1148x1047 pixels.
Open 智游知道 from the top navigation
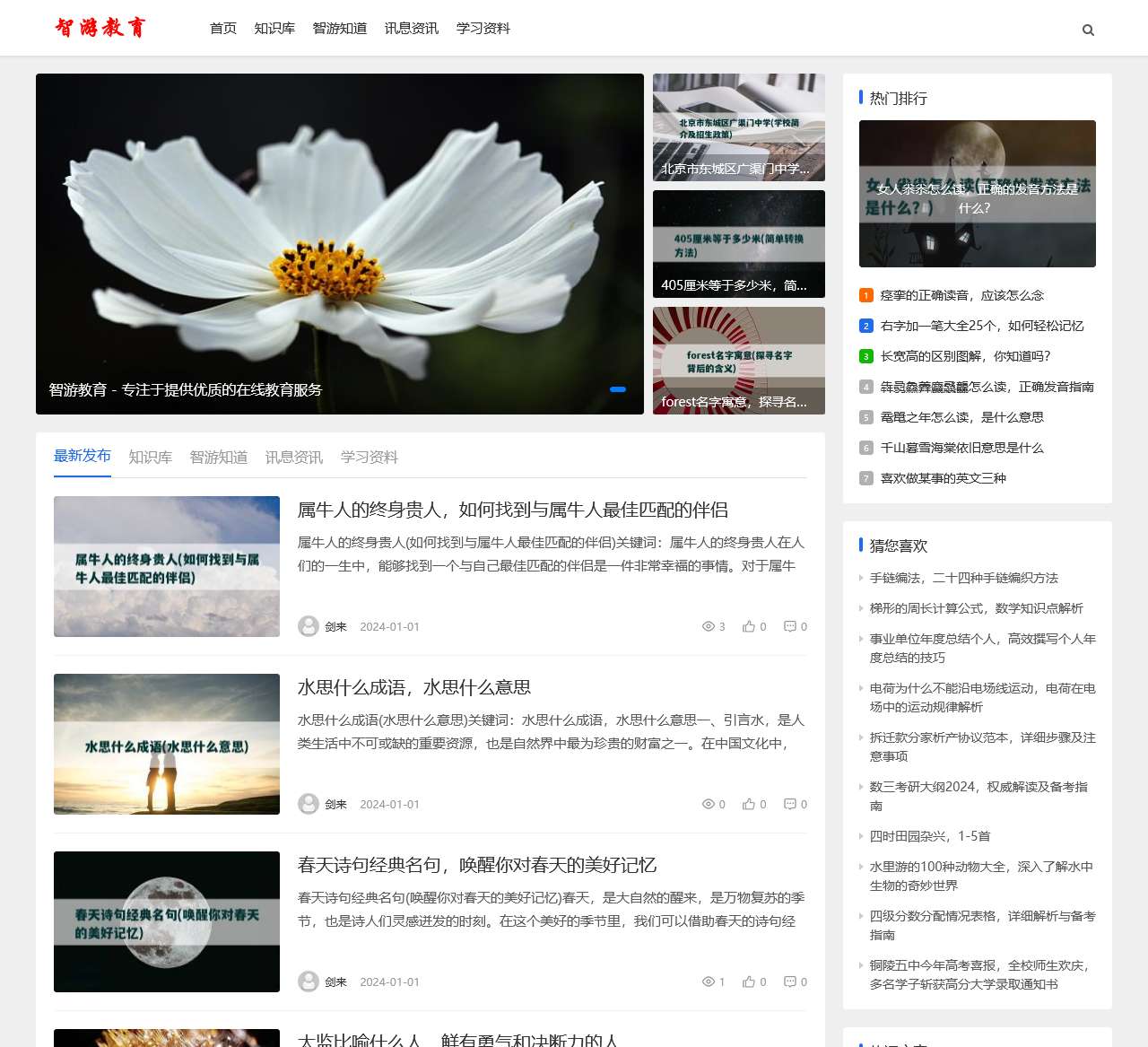[340, 28]
